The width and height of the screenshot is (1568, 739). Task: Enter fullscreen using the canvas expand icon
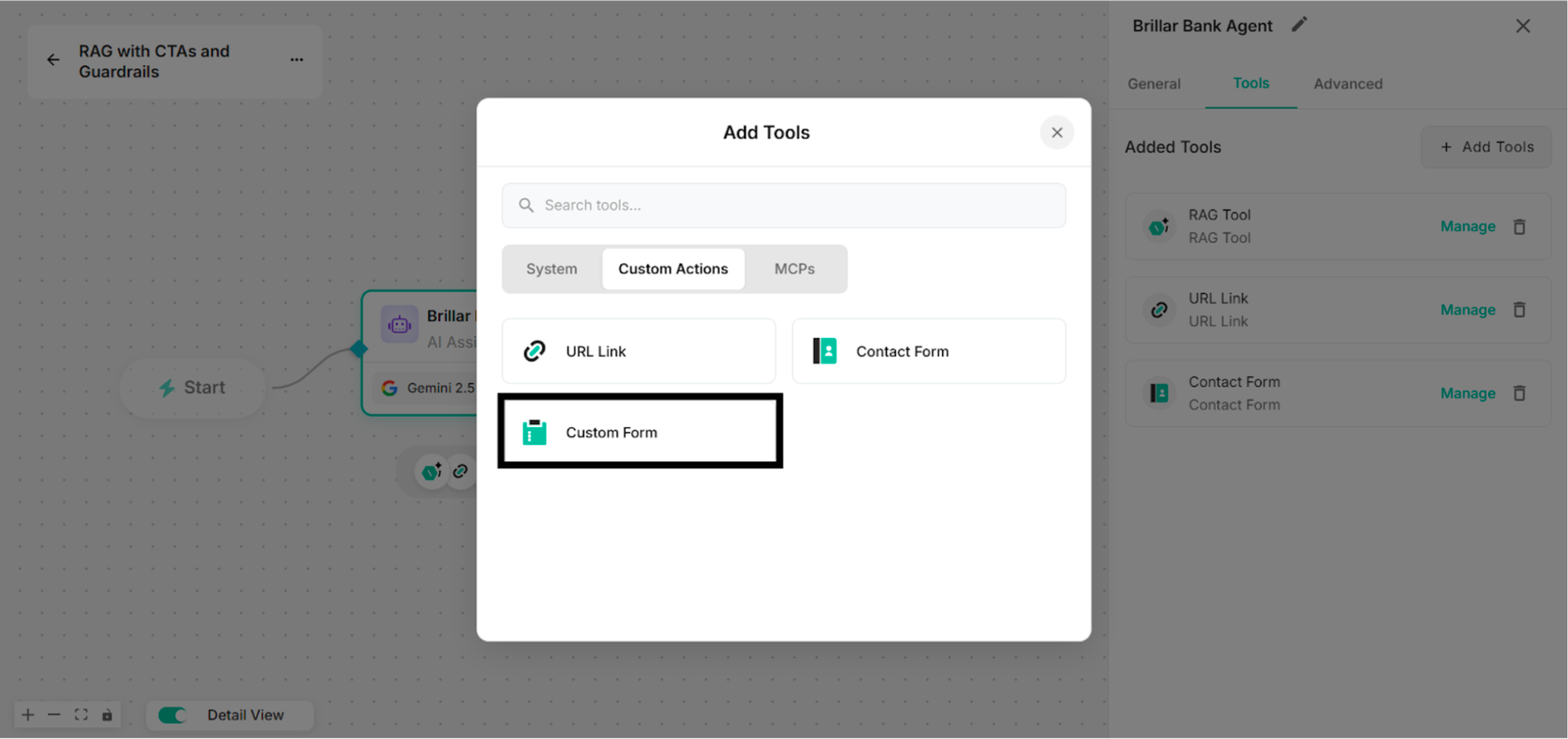click(81, 715)
